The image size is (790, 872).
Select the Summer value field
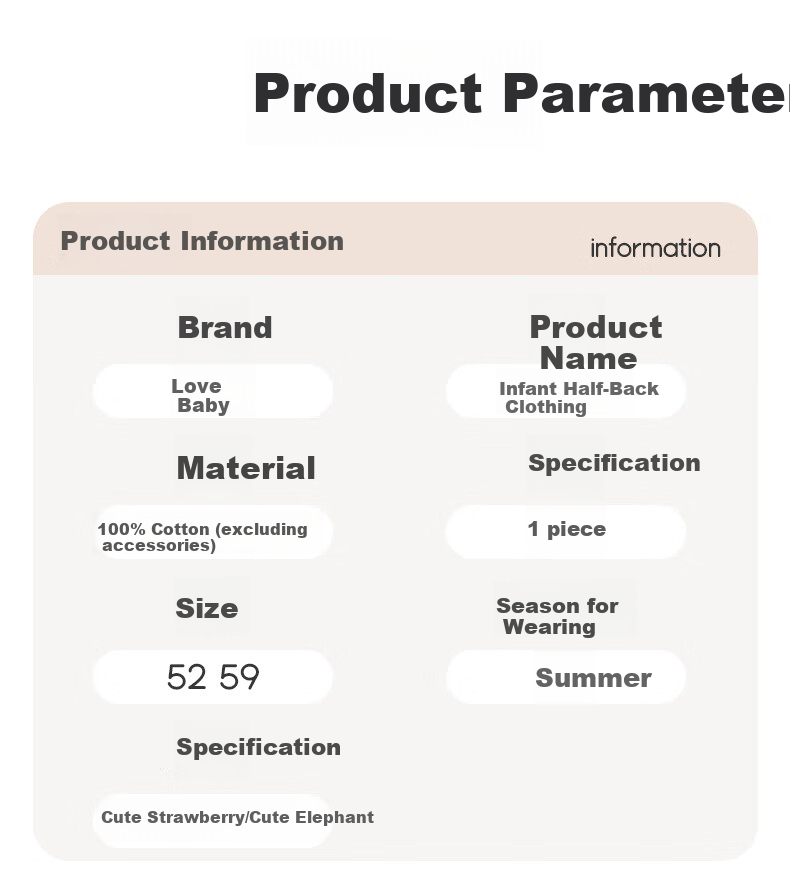click(x=565, y=677)
